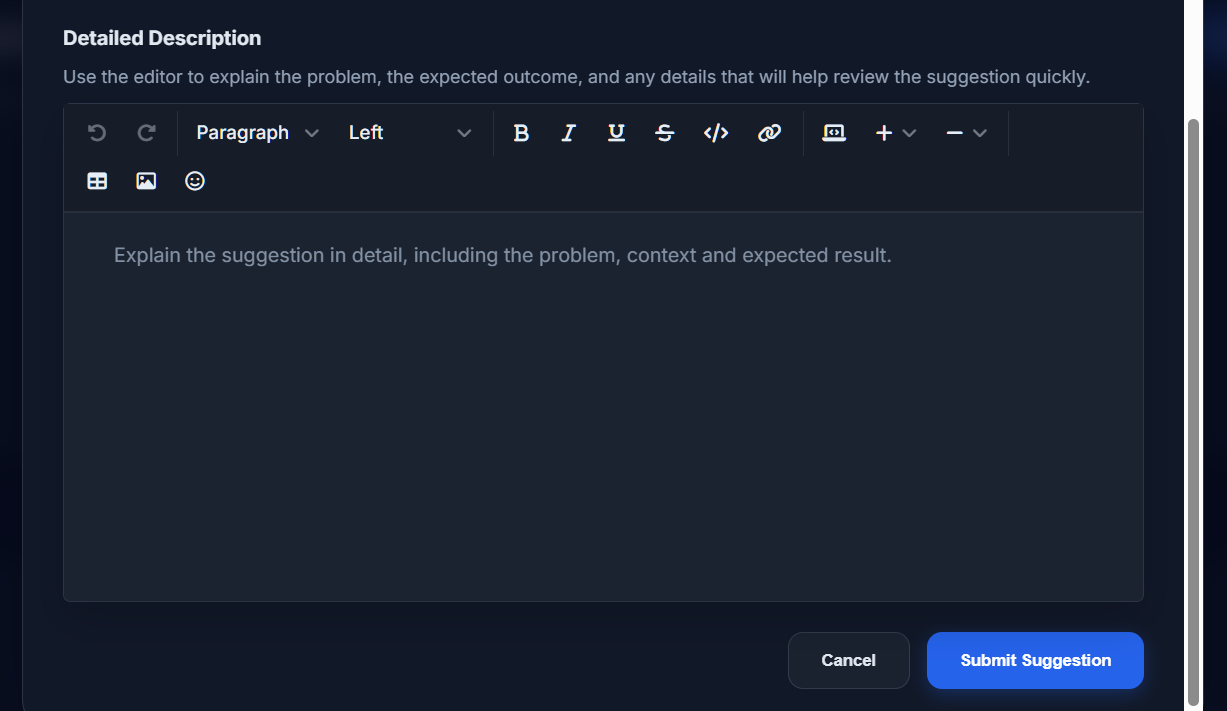Click the inline code icon
This screenshot has height=711, width=1227.
point(716,133)
